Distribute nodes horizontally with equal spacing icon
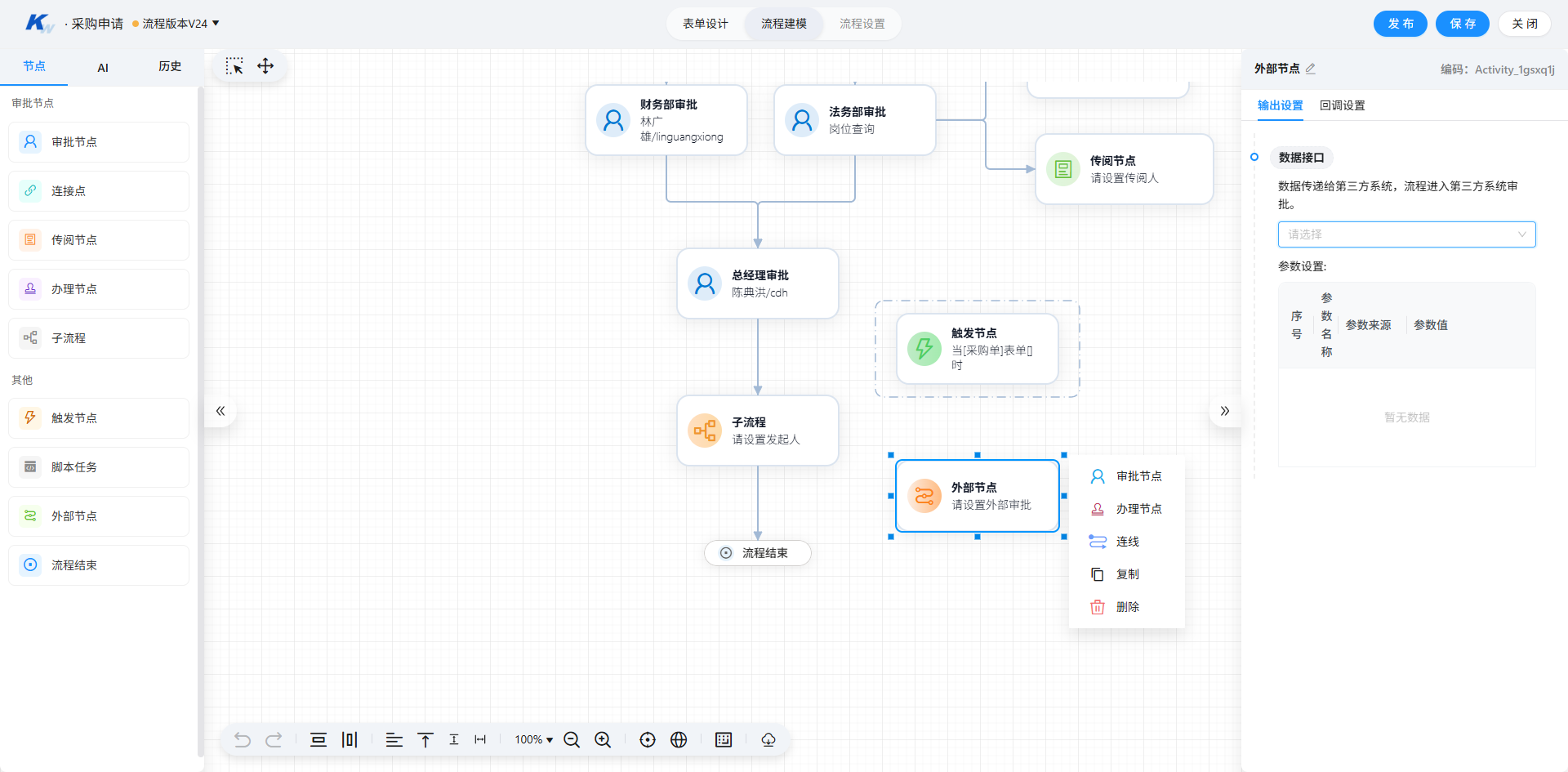The height and width of the screenshot is (772, 1568). (x=350, y=740)
